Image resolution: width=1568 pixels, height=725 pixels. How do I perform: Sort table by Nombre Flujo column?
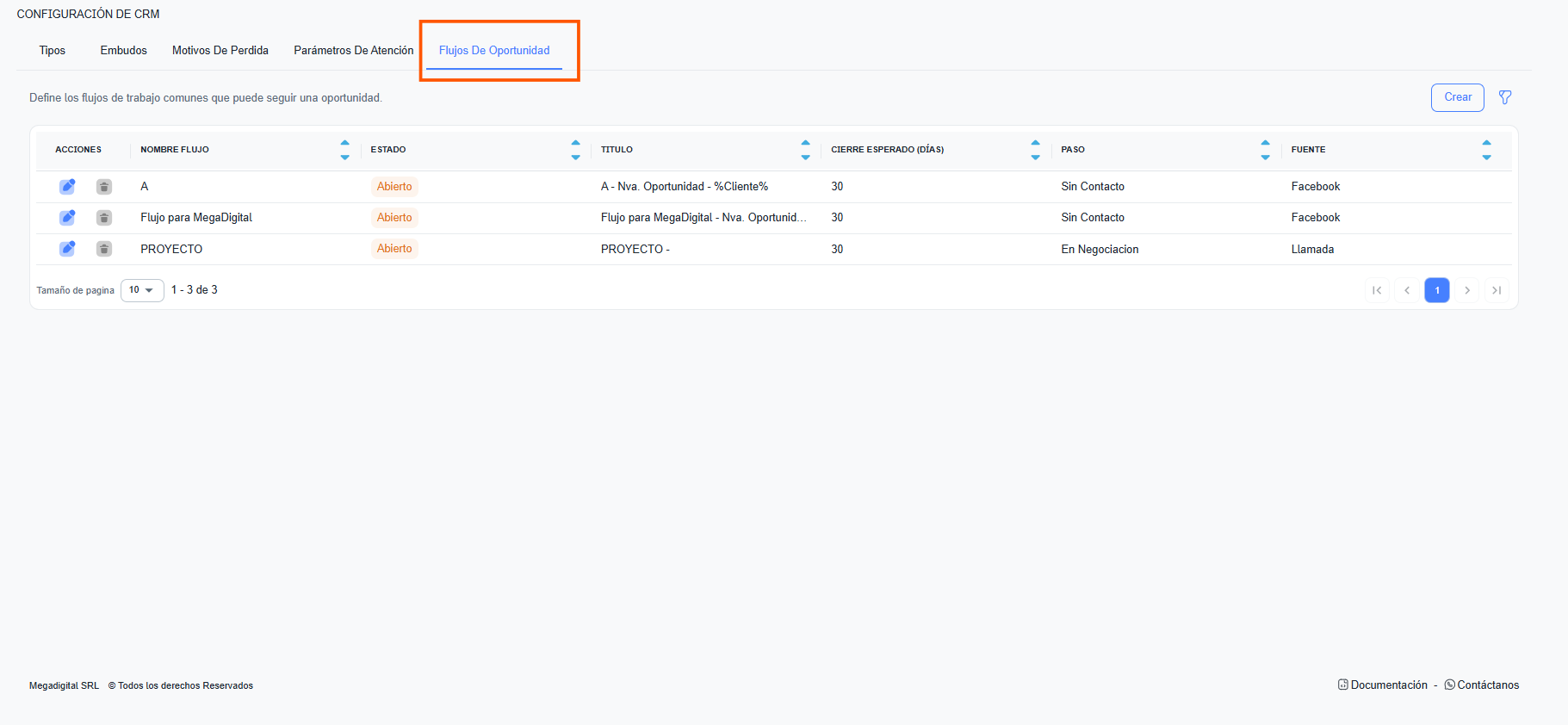tap(344, 150)
